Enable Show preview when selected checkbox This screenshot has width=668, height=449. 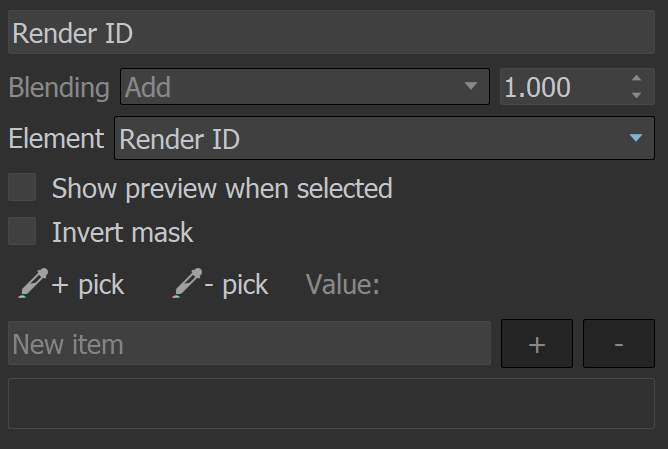[x=22, y=187]
